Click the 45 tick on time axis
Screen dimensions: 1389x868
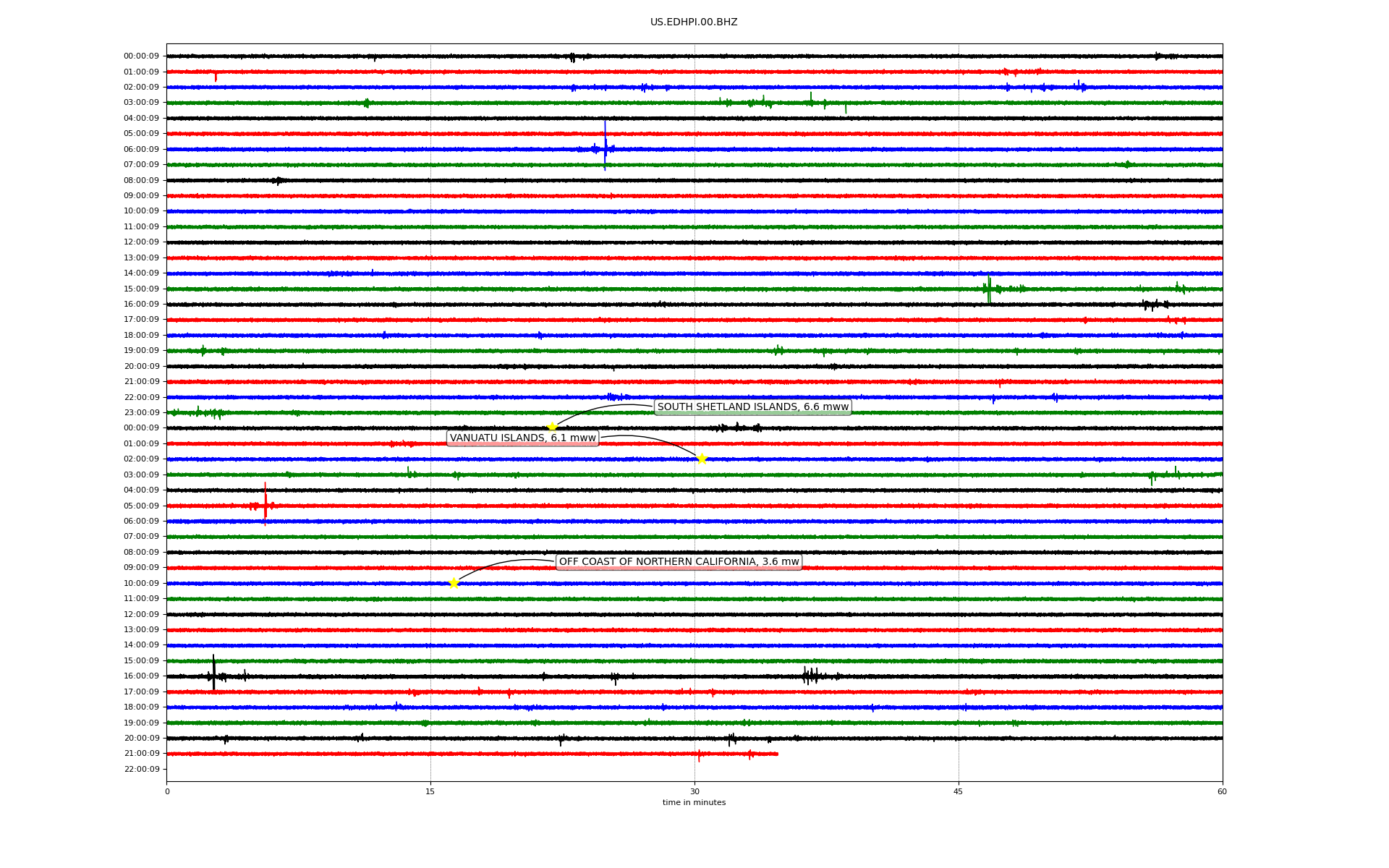click(x=959, y=791)
